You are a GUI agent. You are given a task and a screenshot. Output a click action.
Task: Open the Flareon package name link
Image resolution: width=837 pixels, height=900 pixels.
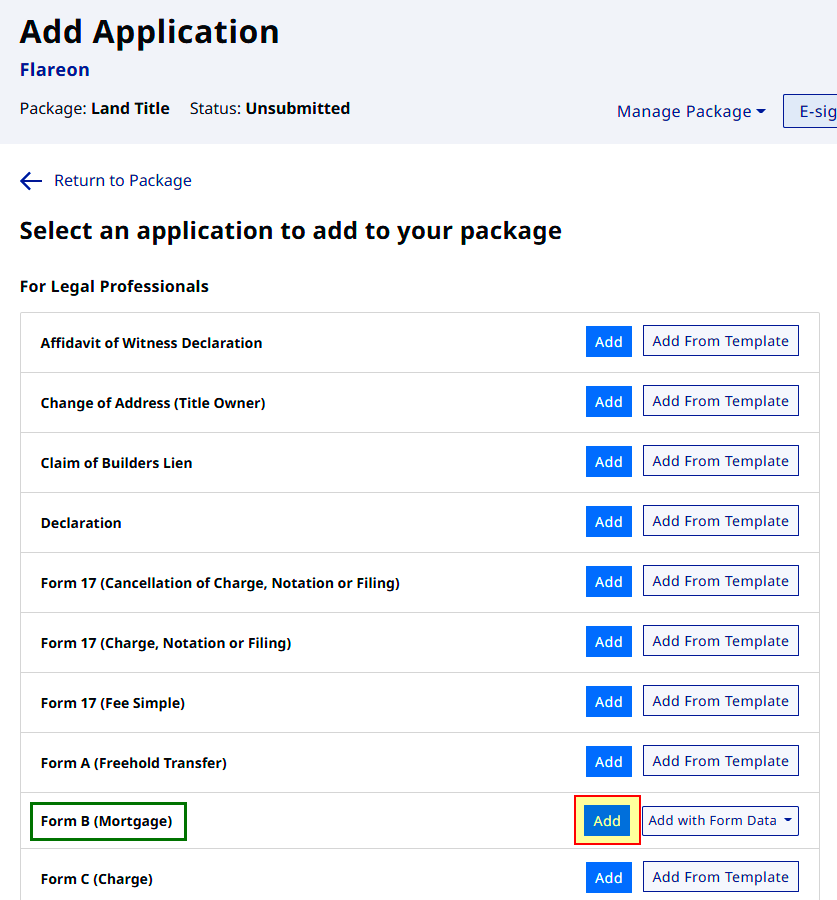(x=55, y=69)
